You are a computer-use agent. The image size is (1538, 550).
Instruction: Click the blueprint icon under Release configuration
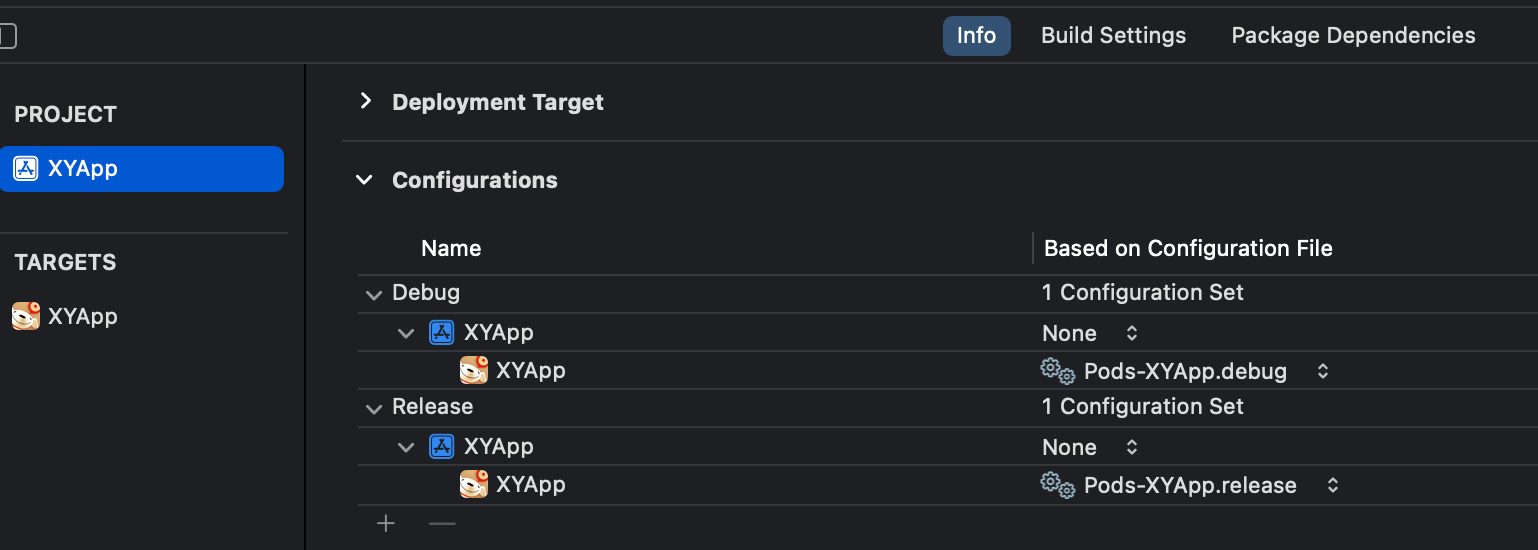coord(441,446)
